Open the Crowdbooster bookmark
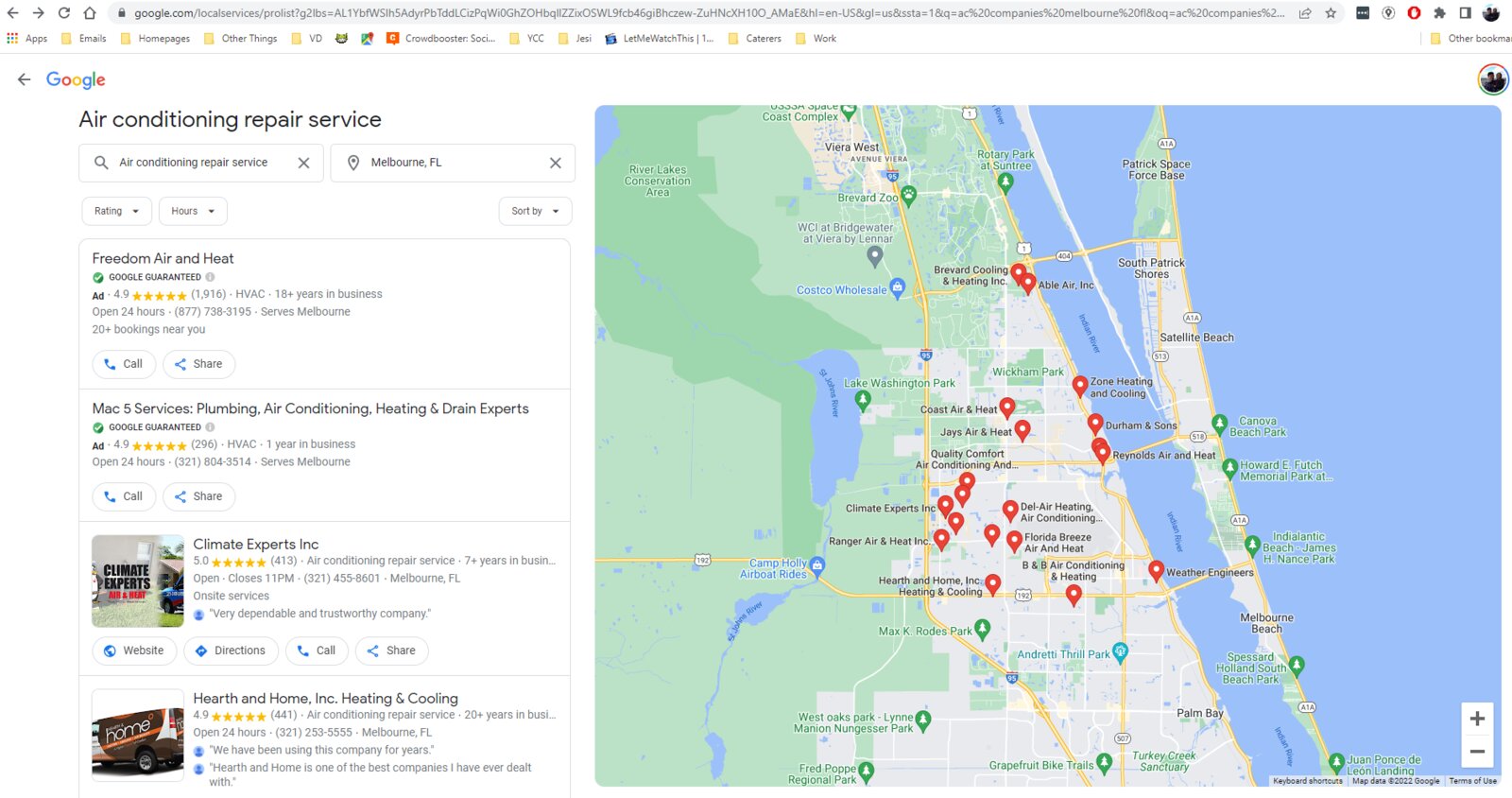The image size is (1512, 798). [x=440, y=39]
